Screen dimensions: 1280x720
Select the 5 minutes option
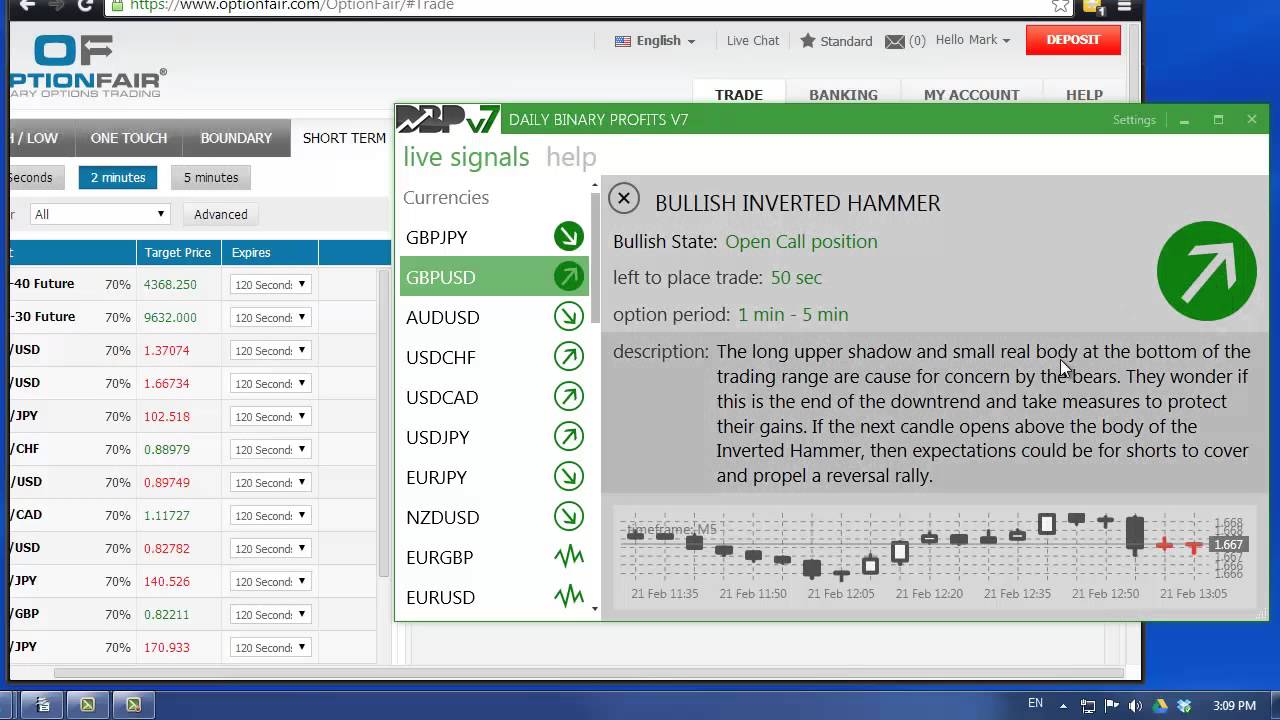click(x=211, y=177)
